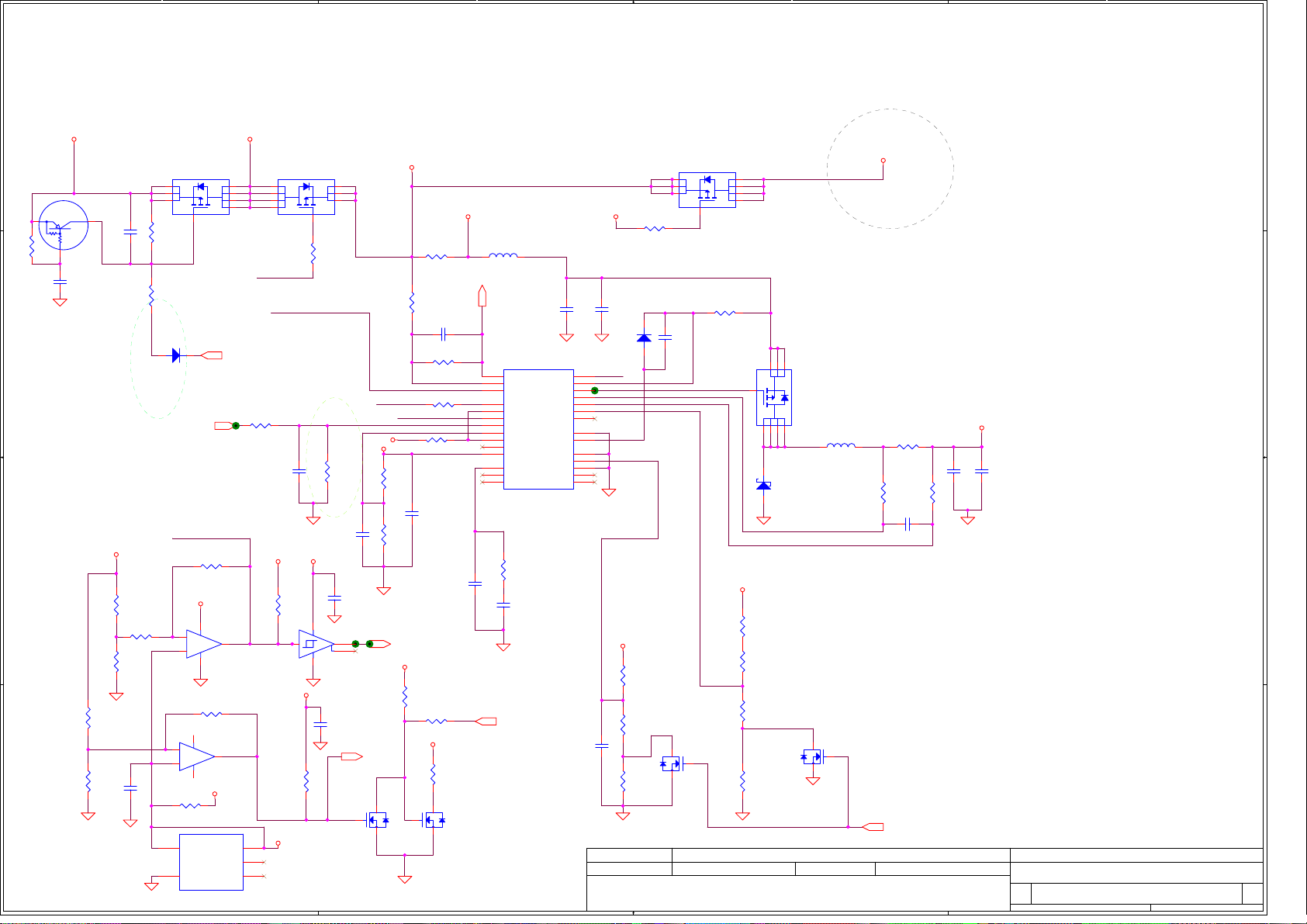Select the diode inside the tall green dashed ellipse
The height and width of the screenshot is (924, 1307).
[176, 355]
